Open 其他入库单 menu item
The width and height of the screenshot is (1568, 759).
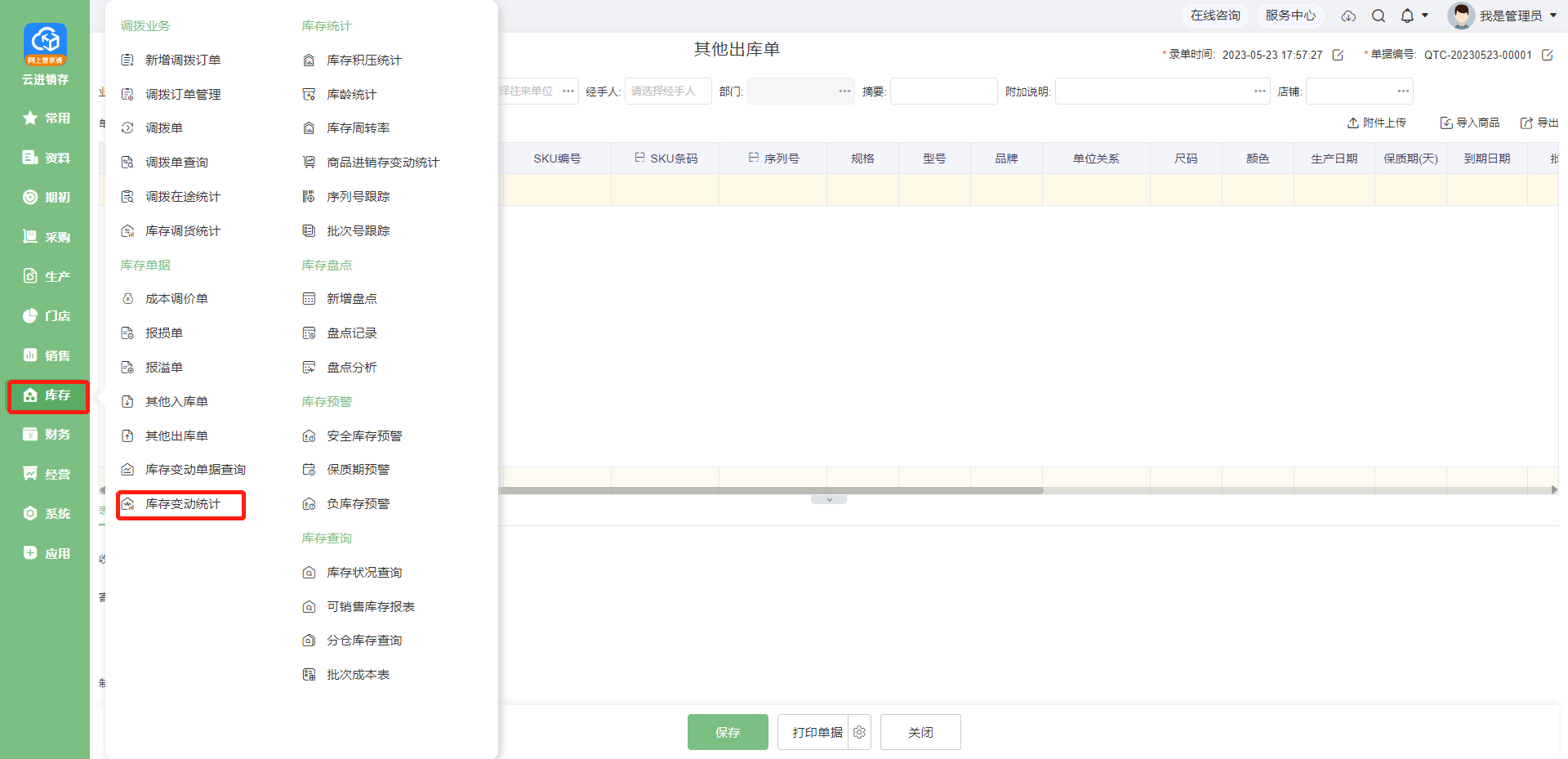pyautogui.click(x=165, y=401)
